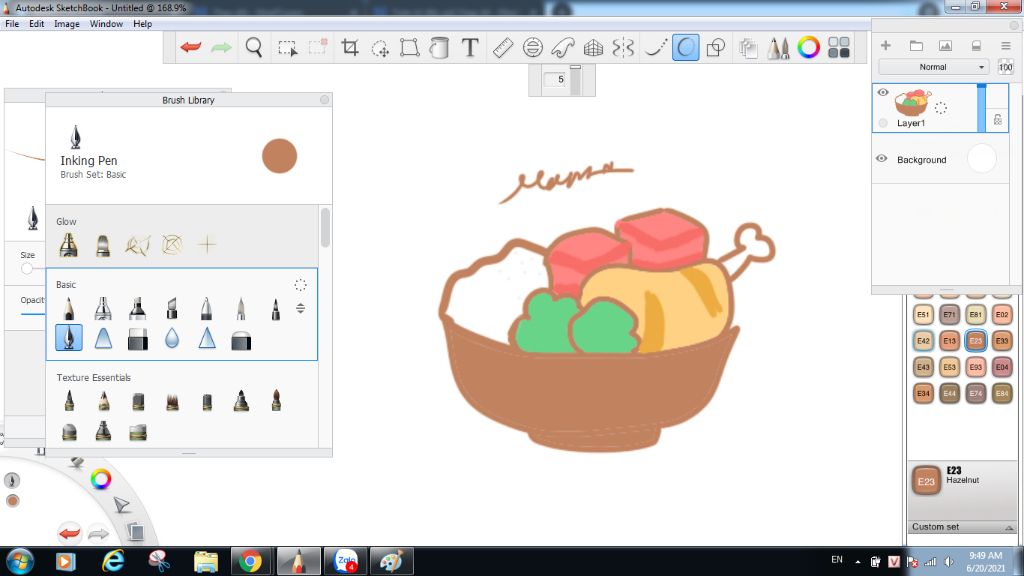Activate the French Curve tool
This screenshot has height=576, width=1024.
[x=563, y=47]
